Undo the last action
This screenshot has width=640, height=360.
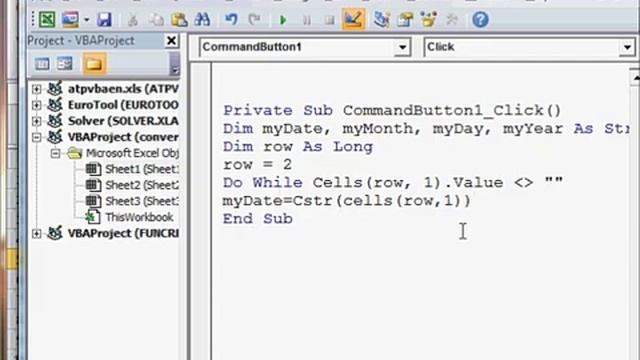[x=231, y=20]
